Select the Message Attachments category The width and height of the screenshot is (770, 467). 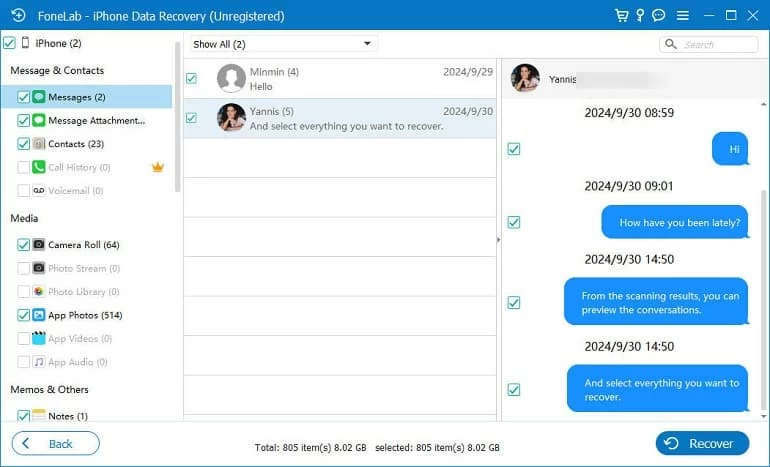point(96,120)
